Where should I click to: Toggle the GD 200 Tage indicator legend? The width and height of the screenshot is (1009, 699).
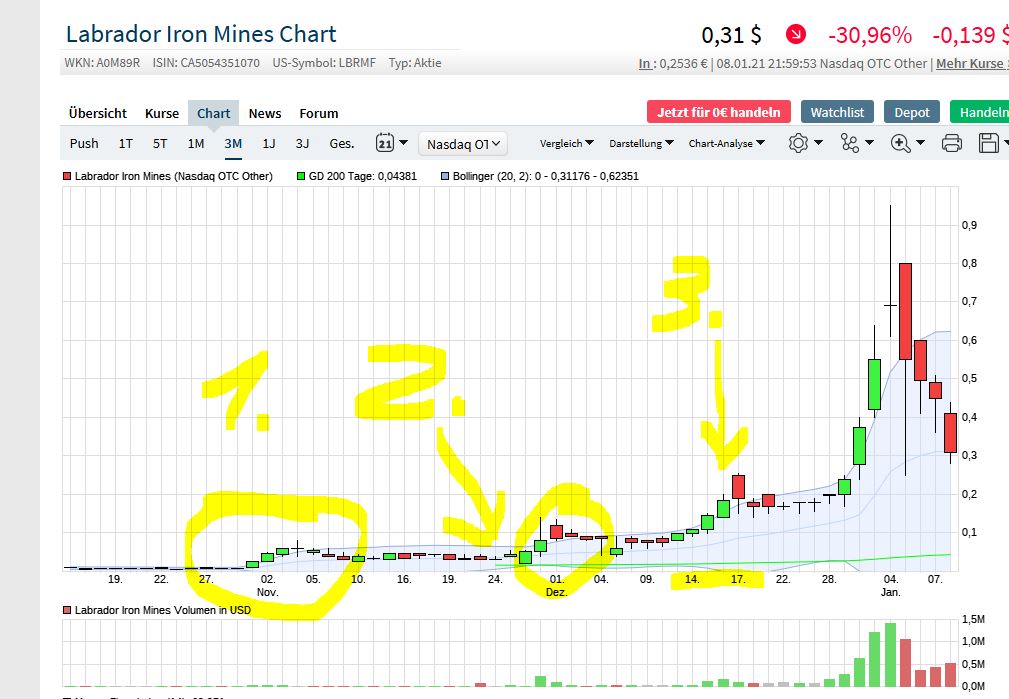click(x=302, y=176)
